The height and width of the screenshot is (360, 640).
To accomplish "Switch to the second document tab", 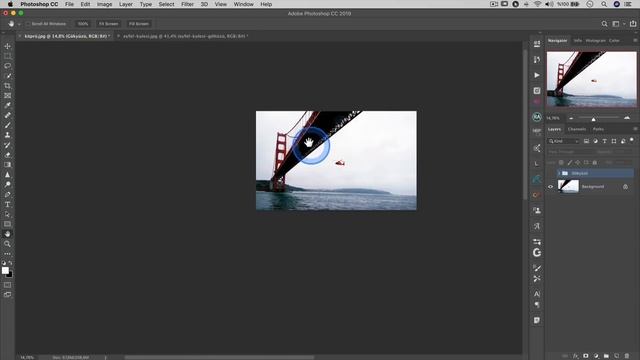I will coord(184,36).
